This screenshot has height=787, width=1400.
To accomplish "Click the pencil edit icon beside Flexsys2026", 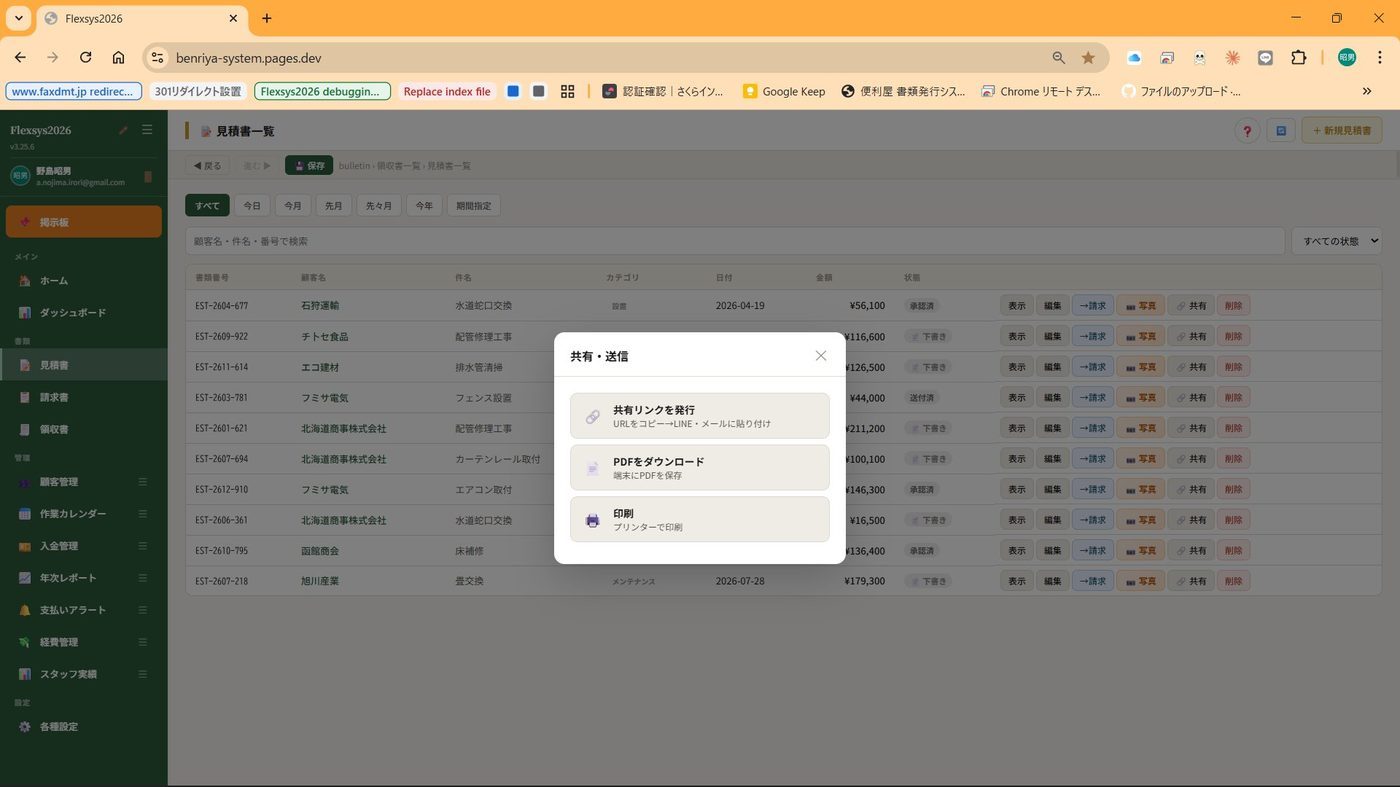I will [x=123, y=130].
